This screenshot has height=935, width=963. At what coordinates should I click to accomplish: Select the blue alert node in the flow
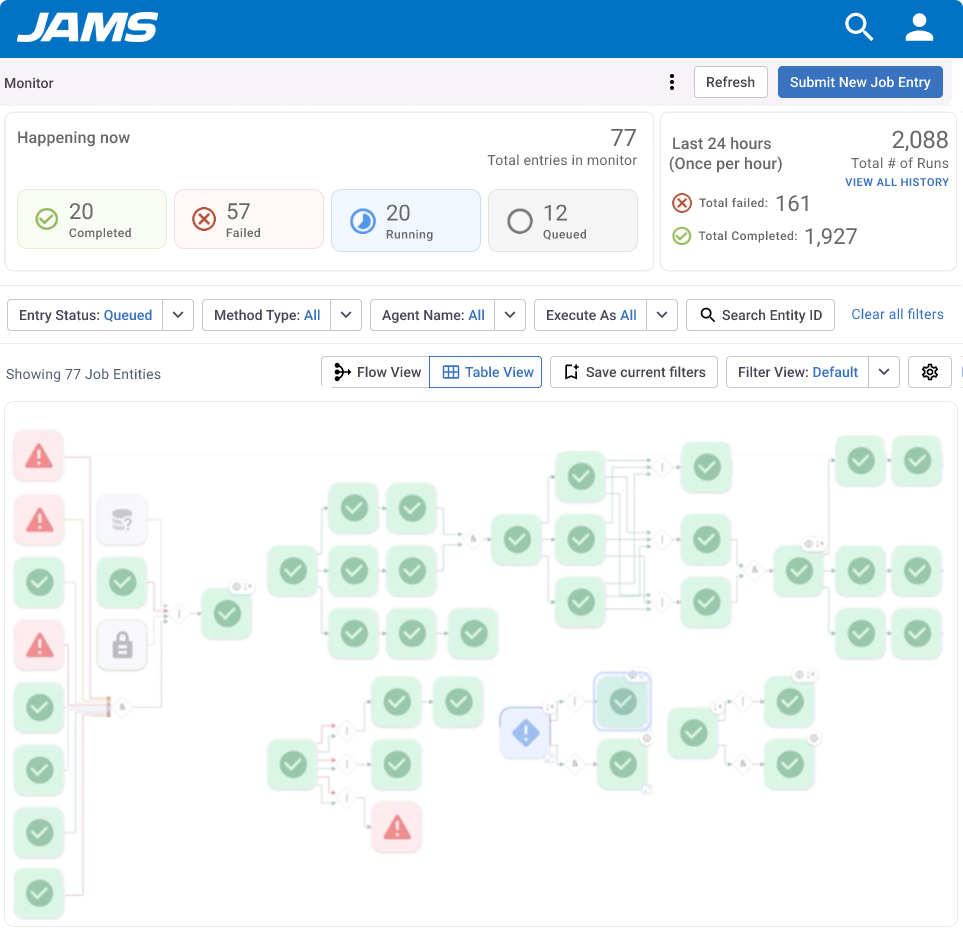524,733
